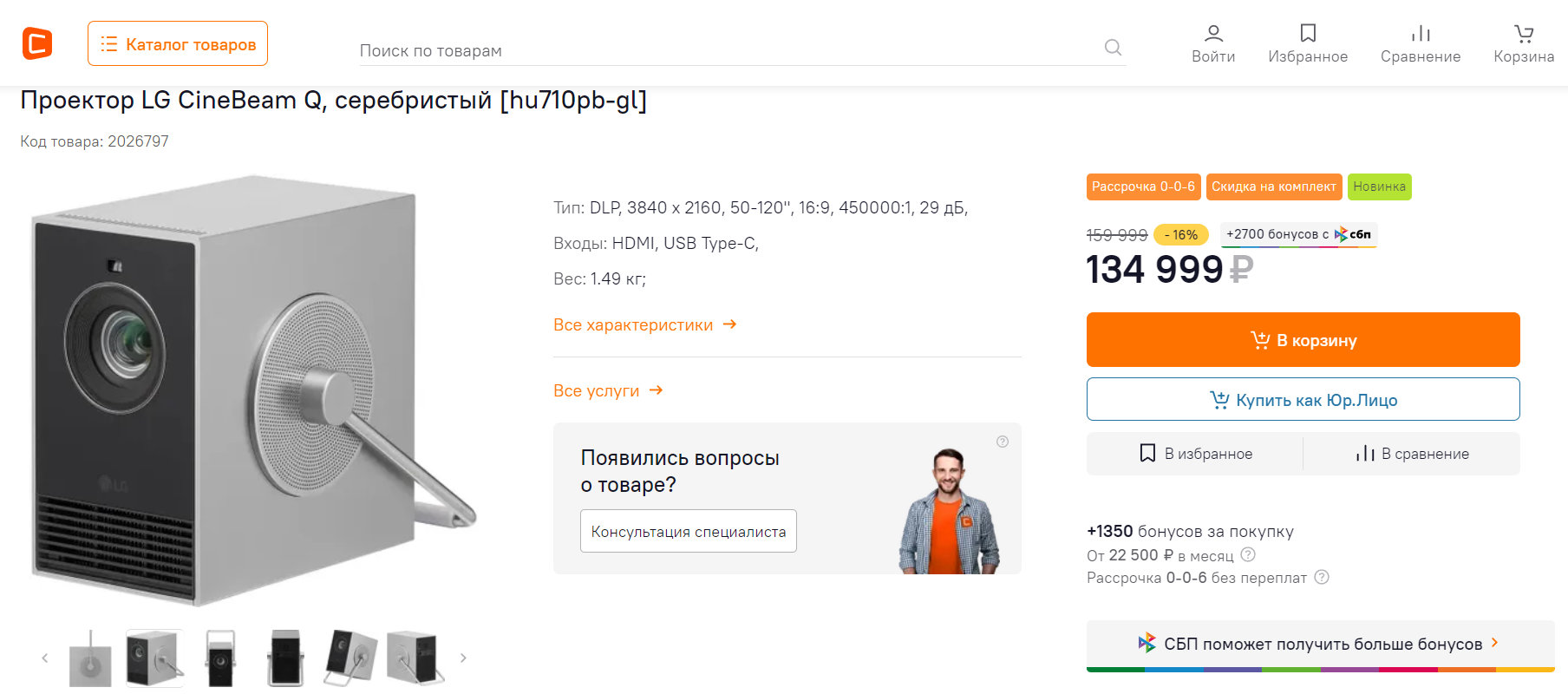
Task: Click help icon beside Рассрочка 0-0-6 text
Action: 1322,577
